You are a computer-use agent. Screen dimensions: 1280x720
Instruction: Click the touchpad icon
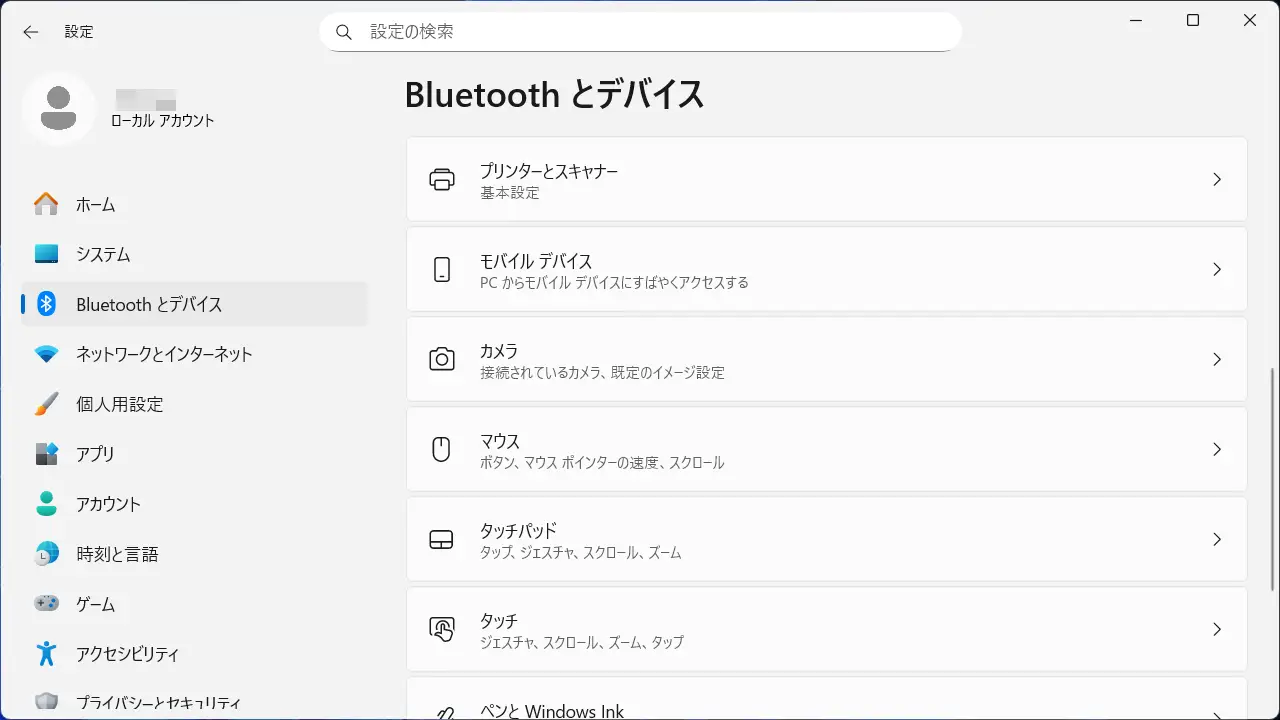pos(441,540)
